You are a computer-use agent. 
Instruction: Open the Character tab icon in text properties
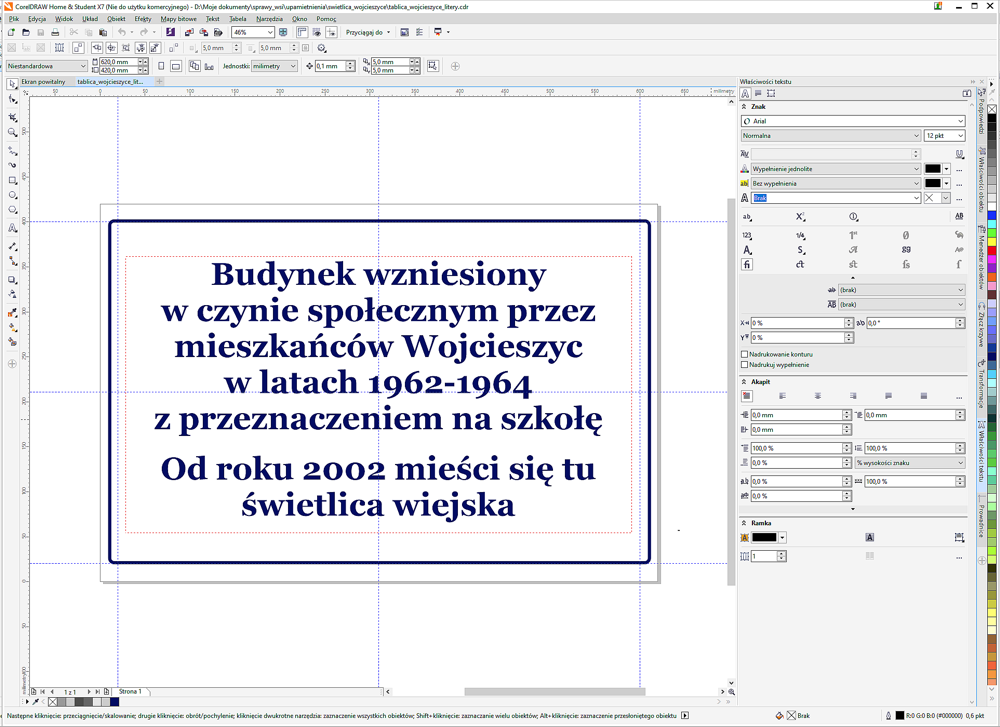(745, 93)
